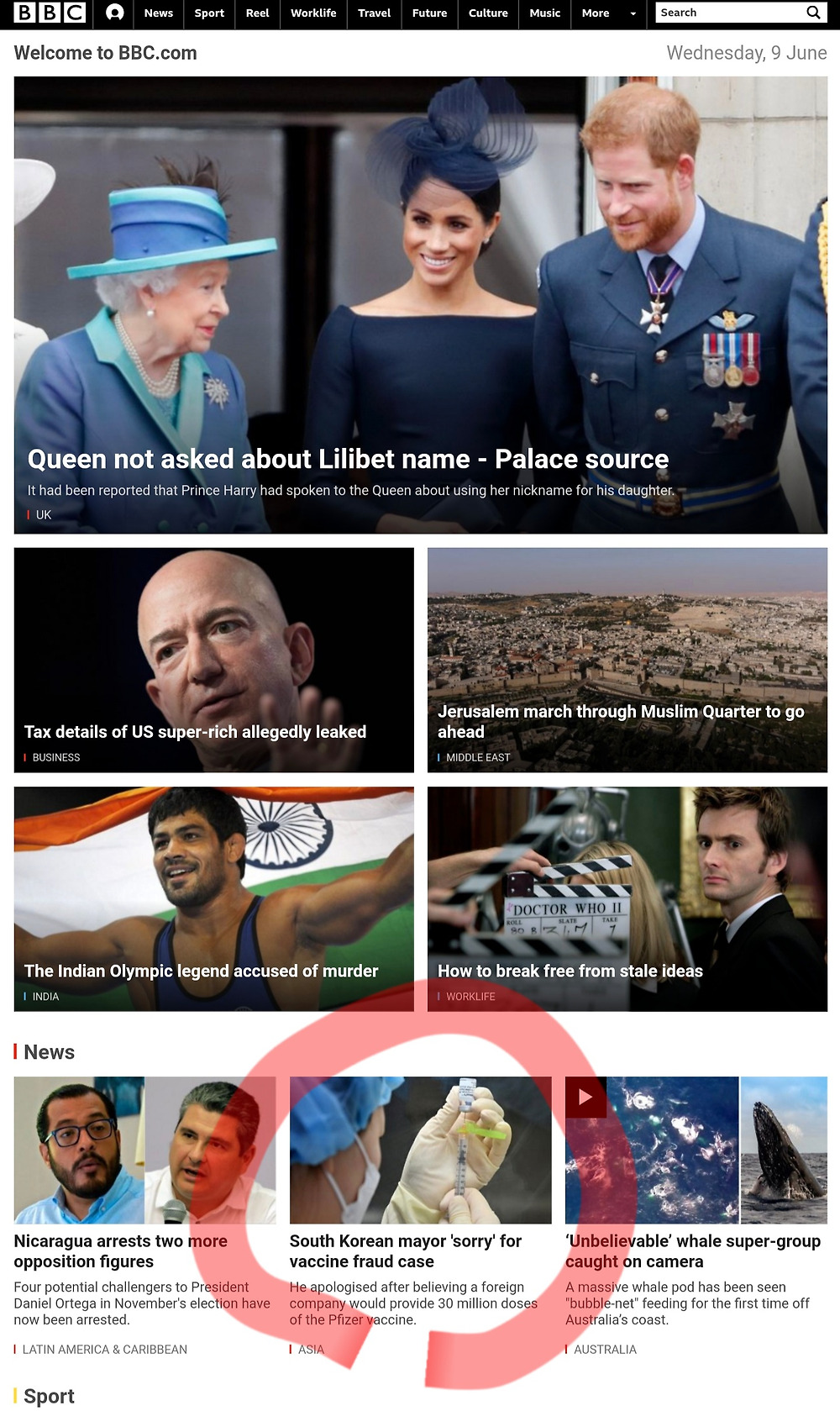The height and width of the screenshot is (1411, 840).
Task: Open Travel from the navigation bar
Action: [374, 13]
